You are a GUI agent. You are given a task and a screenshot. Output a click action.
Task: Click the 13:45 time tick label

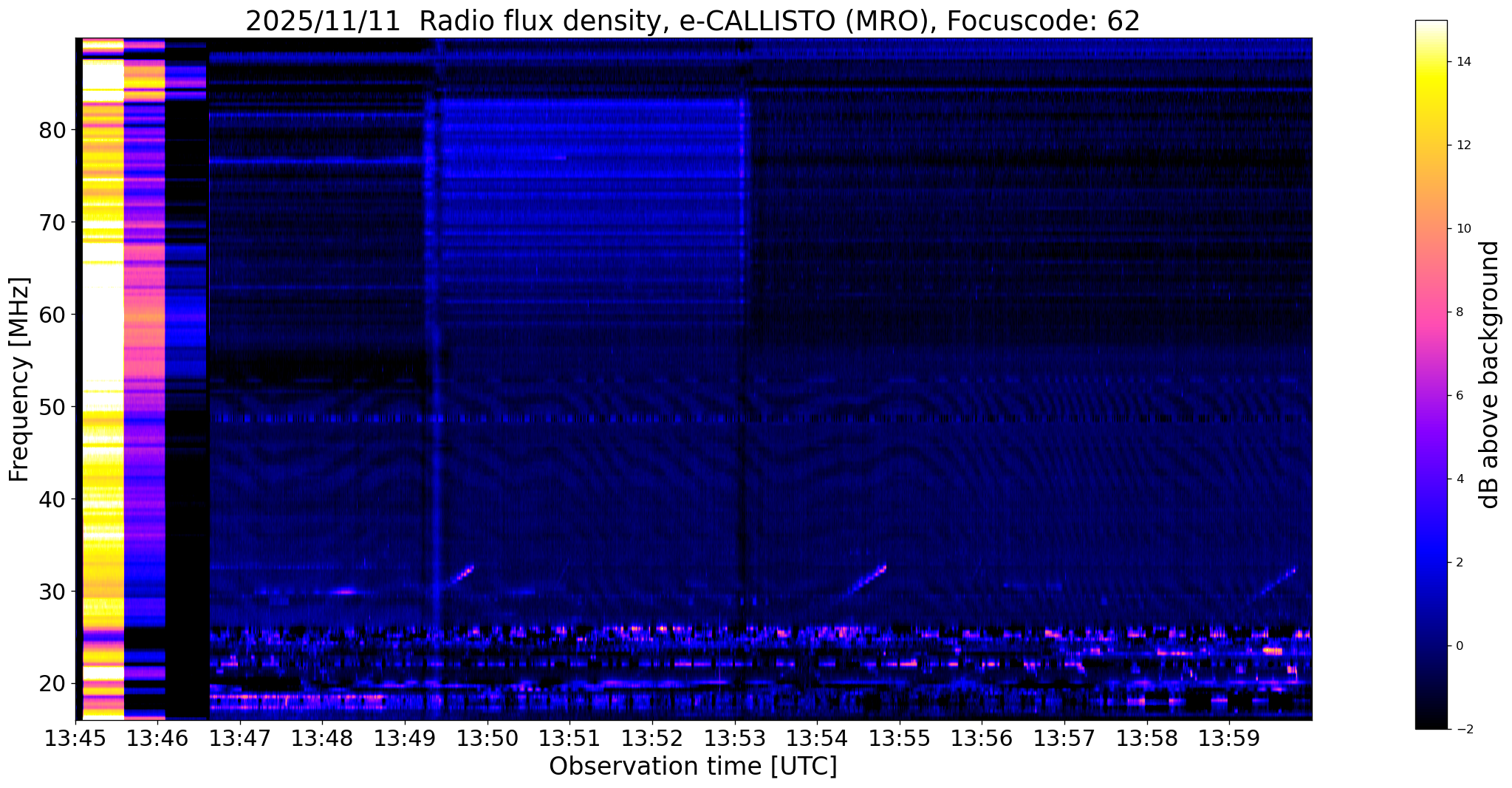point(75,738)
